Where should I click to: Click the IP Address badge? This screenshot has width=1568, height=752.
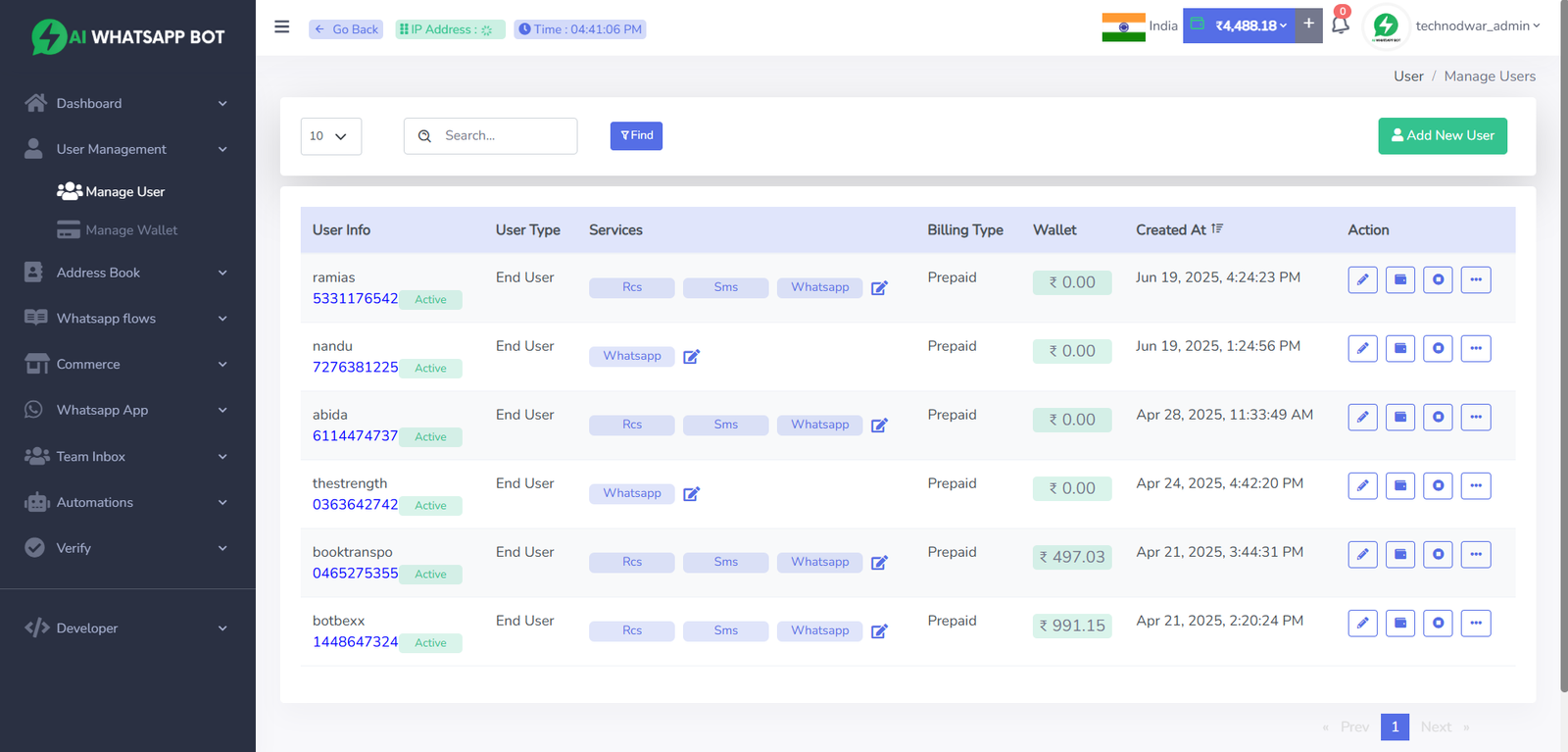(451, 29)
